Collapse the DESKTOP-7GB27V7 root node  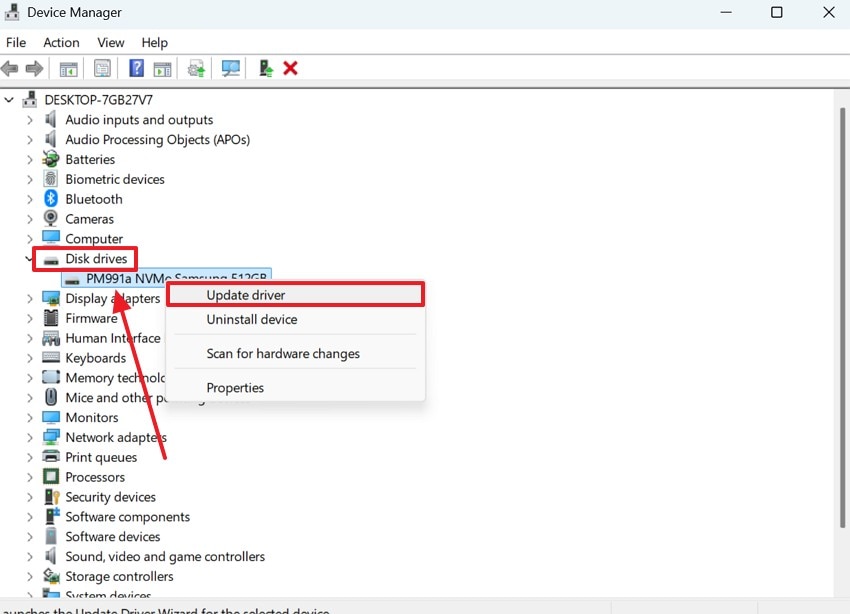(x=9, y=100)
